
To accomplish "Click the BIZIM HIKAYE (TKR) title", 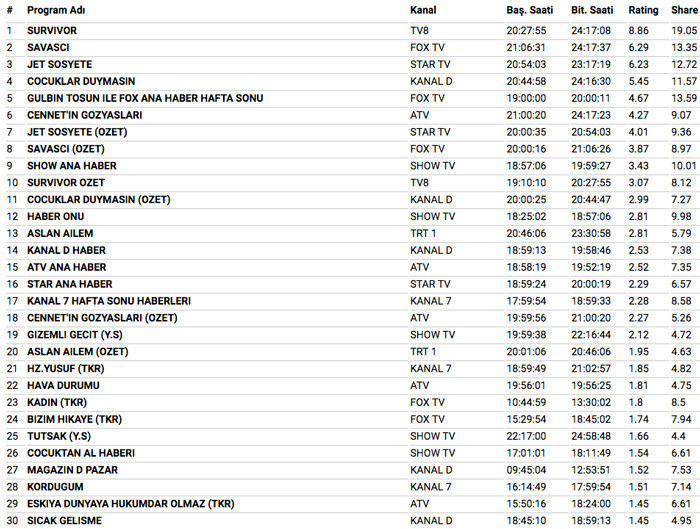I will (x=74, y=419).
